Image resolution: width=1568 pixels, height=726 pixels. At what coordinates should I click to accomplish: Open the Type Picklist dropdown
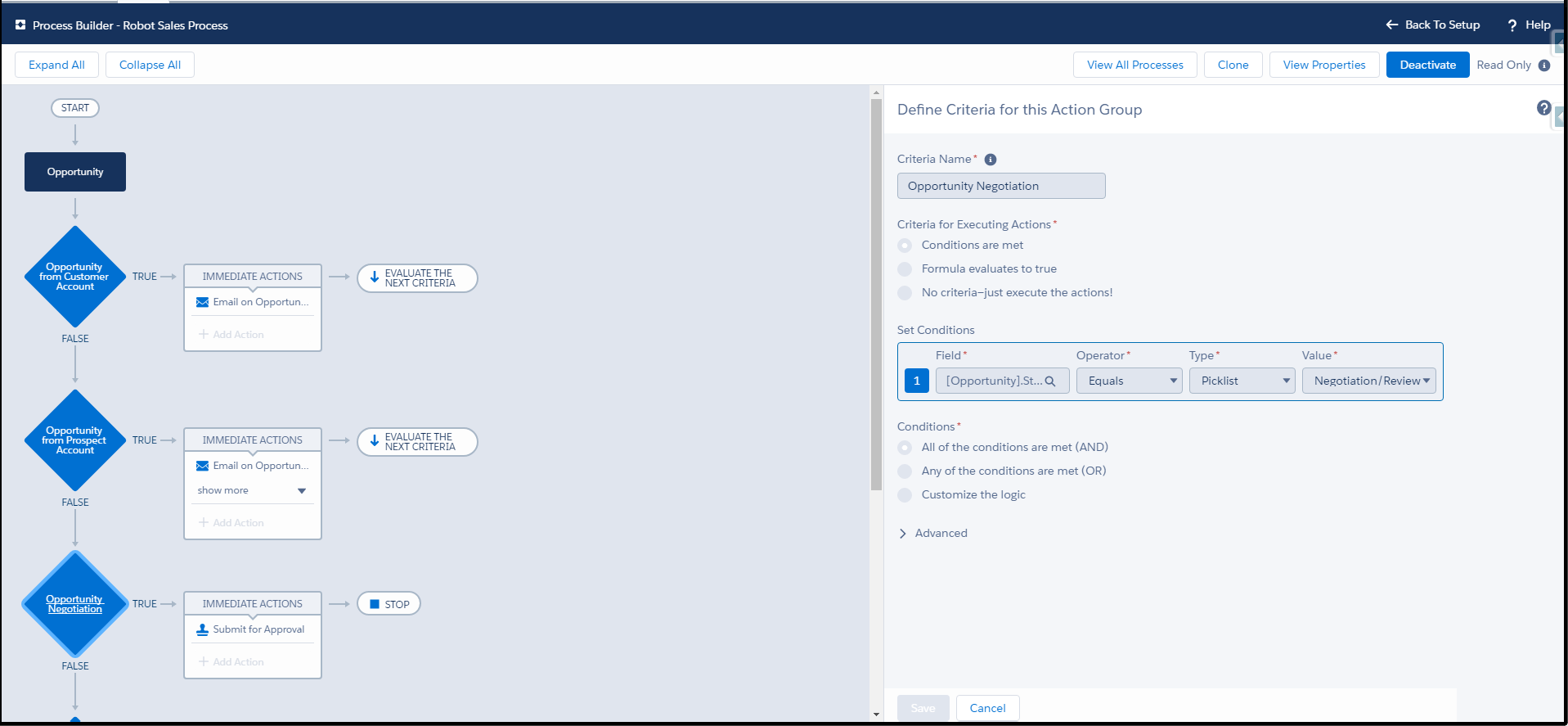point(1242,381)
